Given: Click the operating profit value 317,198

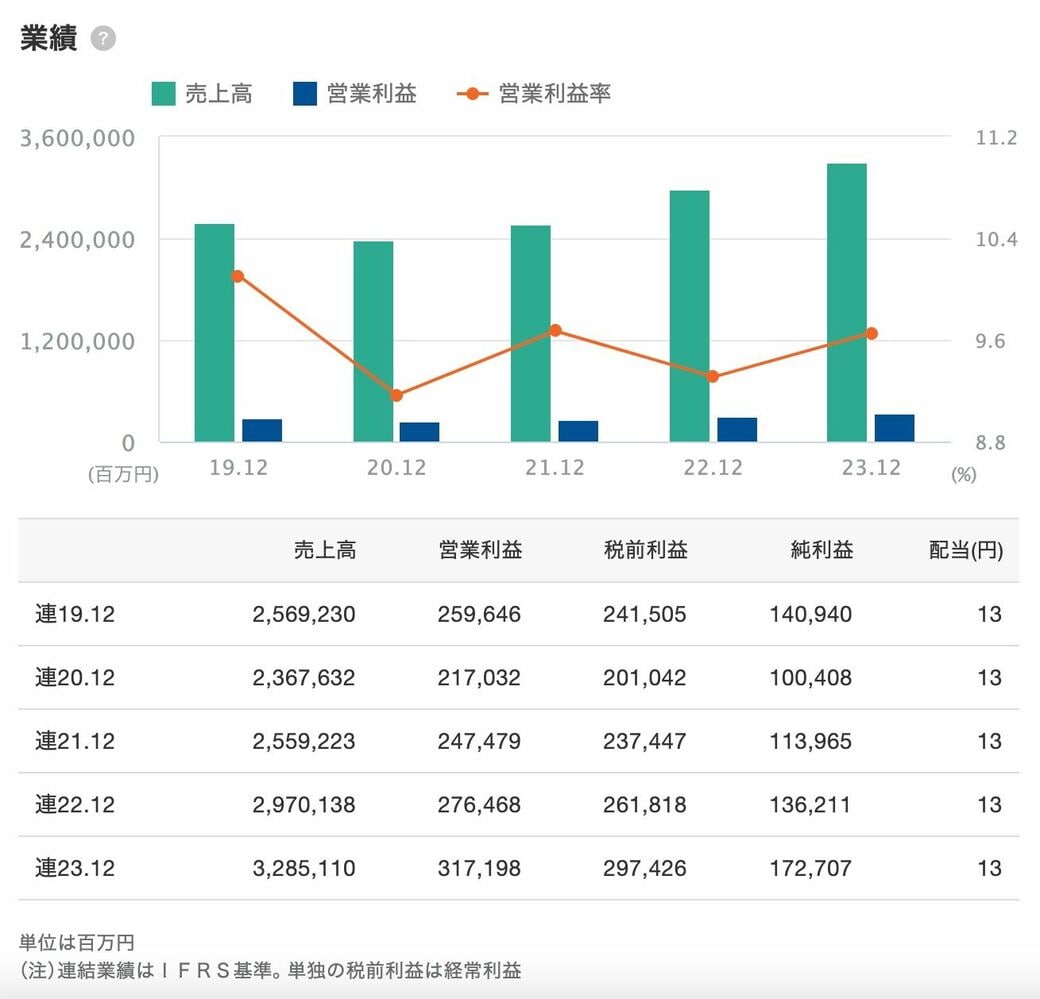Looking at the screenshot, I should pyautogui.click(x=479, y=868).
